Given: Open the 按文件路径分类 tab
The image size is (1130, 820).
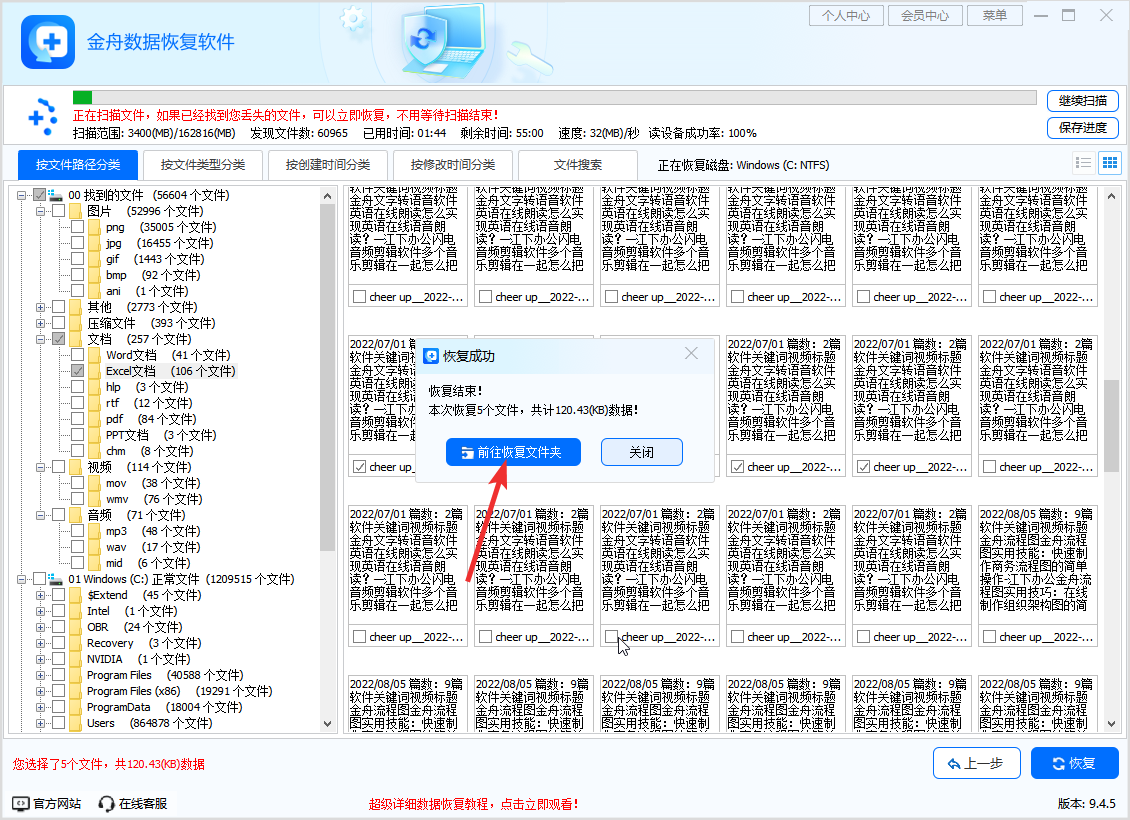Looking at the screenshot, I should click(78, 165).
